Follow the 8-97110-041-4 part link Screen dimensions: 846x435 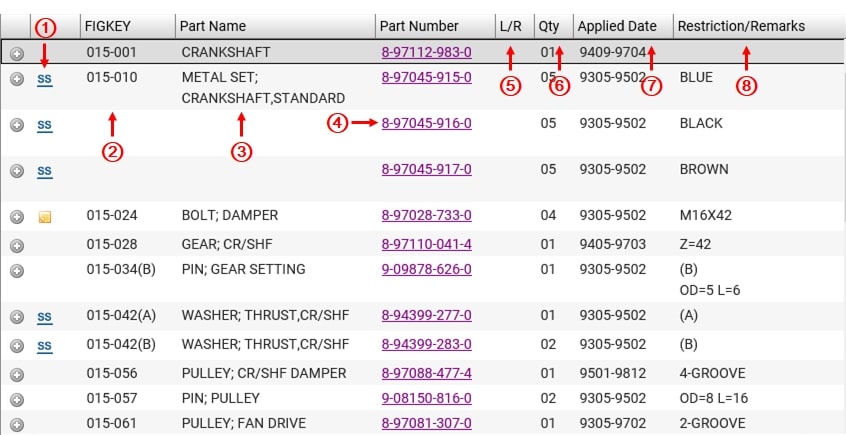(427, 244)
